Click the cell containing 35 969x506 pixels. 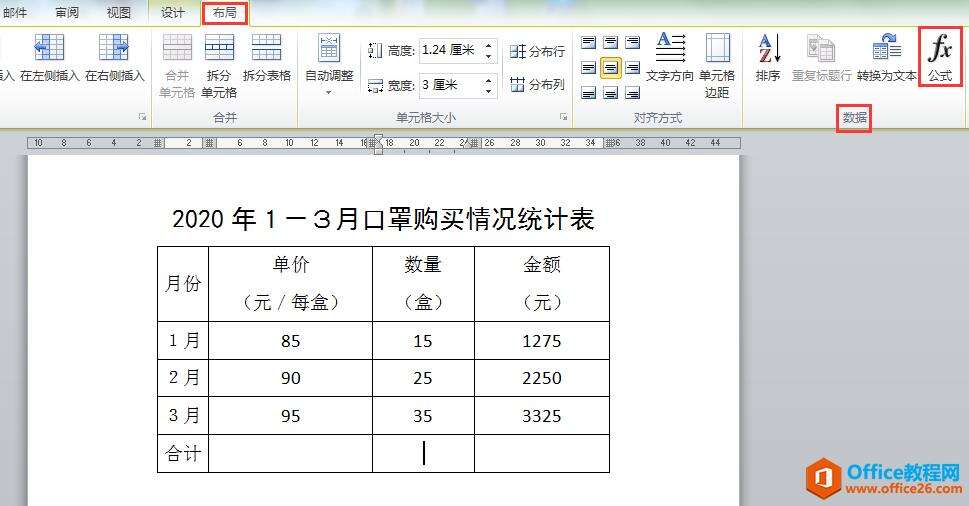point(423,415)
